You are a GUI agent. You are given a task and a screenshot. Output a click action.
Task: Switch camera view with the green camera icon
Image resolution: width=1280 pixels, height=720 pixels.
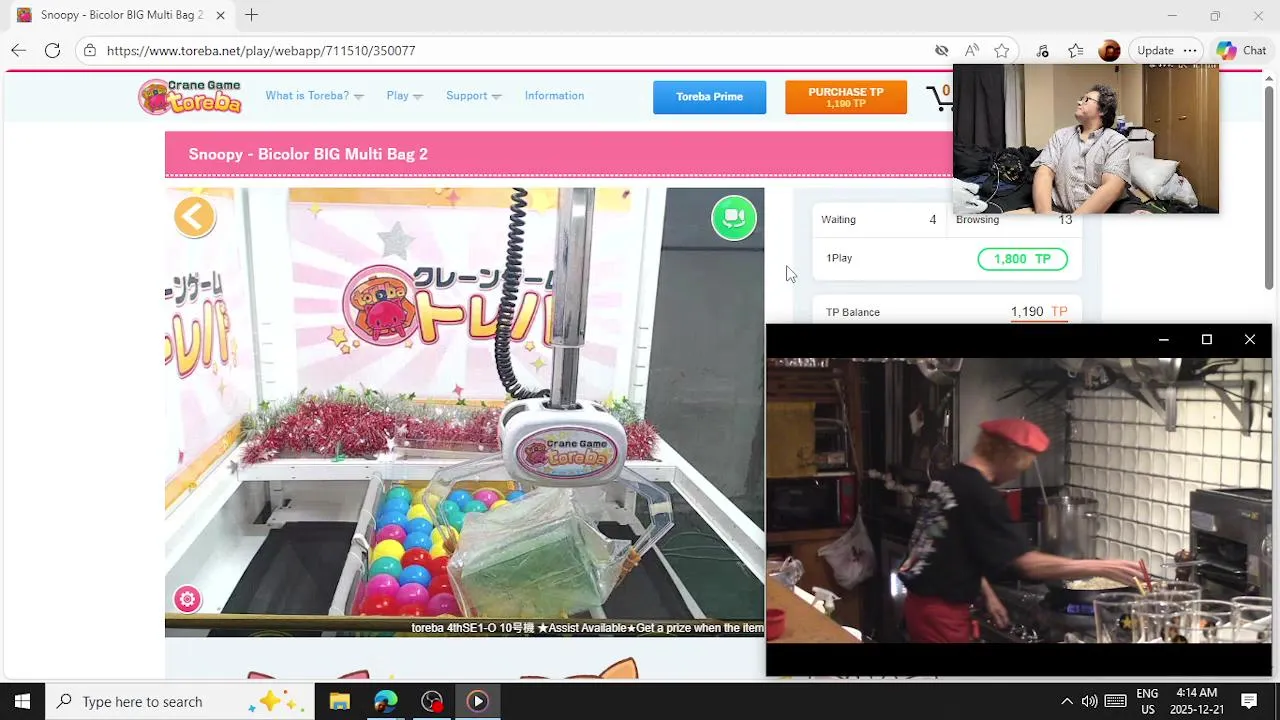733,217
